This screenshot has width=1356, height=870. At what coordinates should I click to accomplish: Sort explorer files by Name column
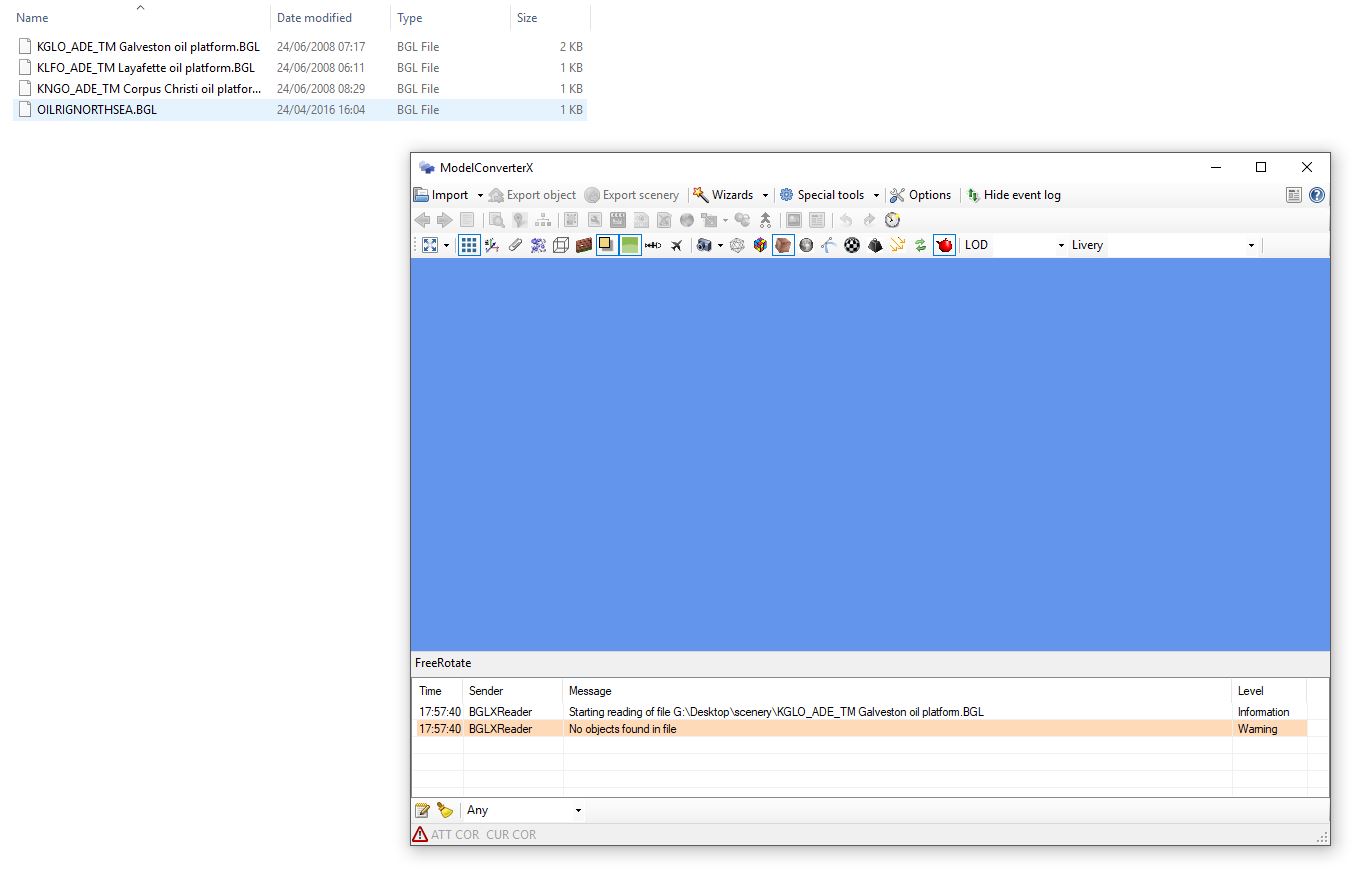point(140,17)
